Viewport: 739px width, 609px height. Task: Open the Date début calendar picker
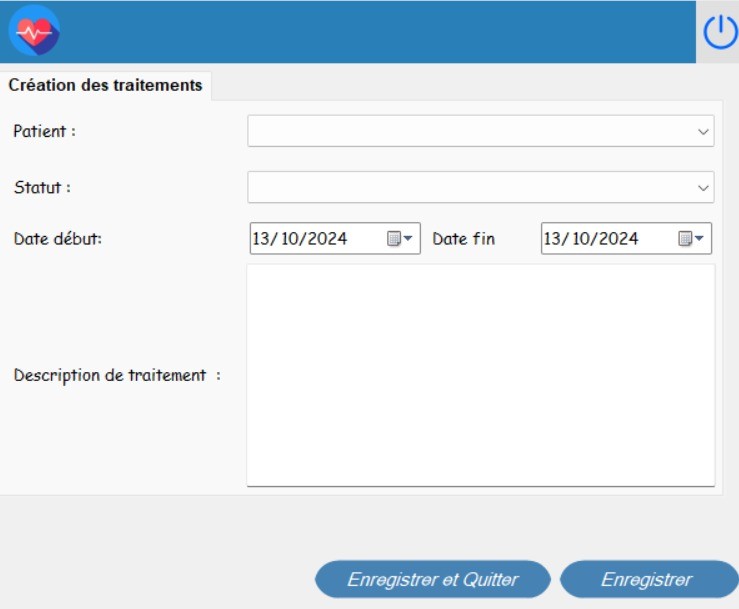(x=400, y=239)
